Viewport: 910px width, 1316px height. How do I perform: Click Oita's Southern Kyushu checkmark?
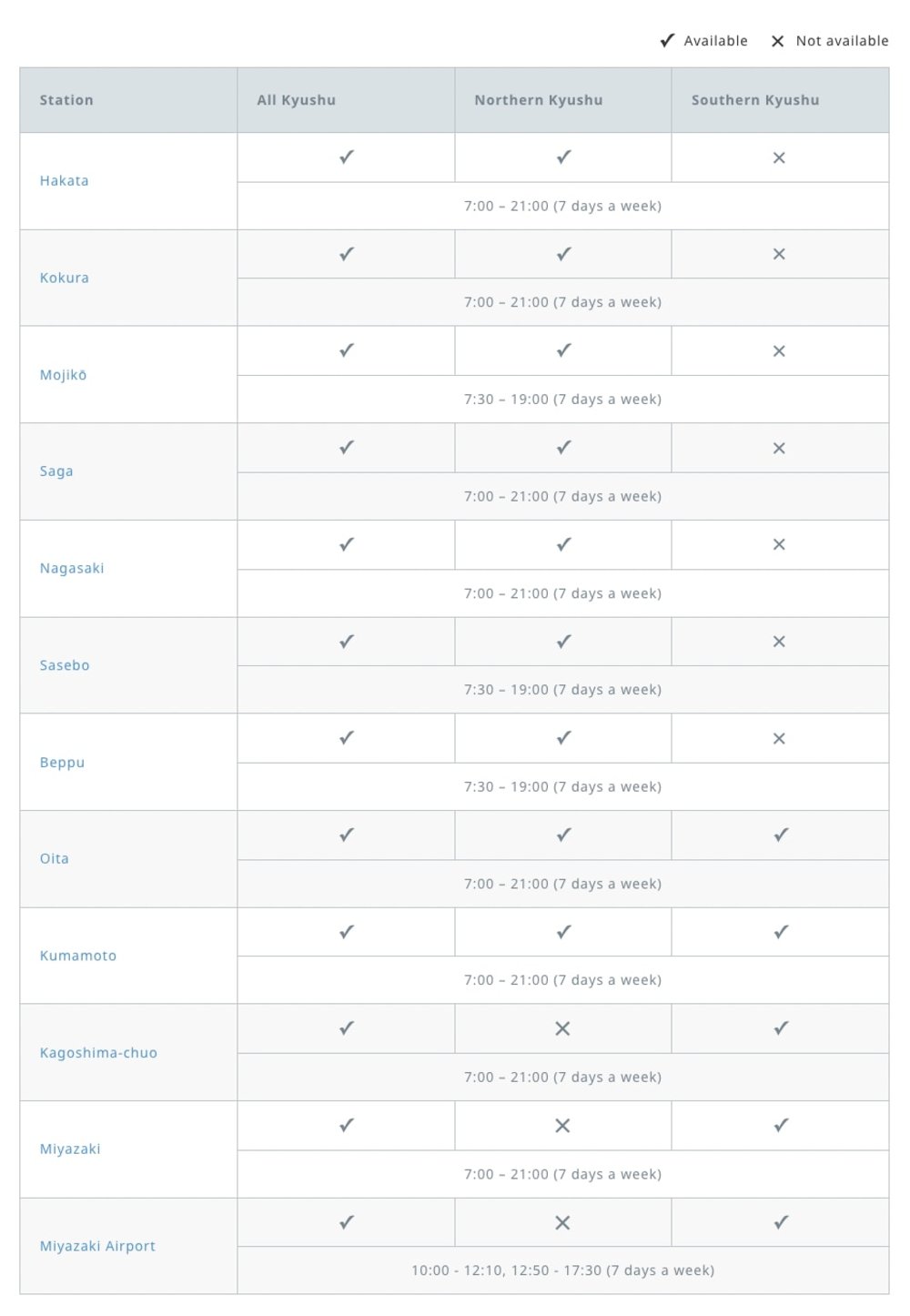(781, 835)
